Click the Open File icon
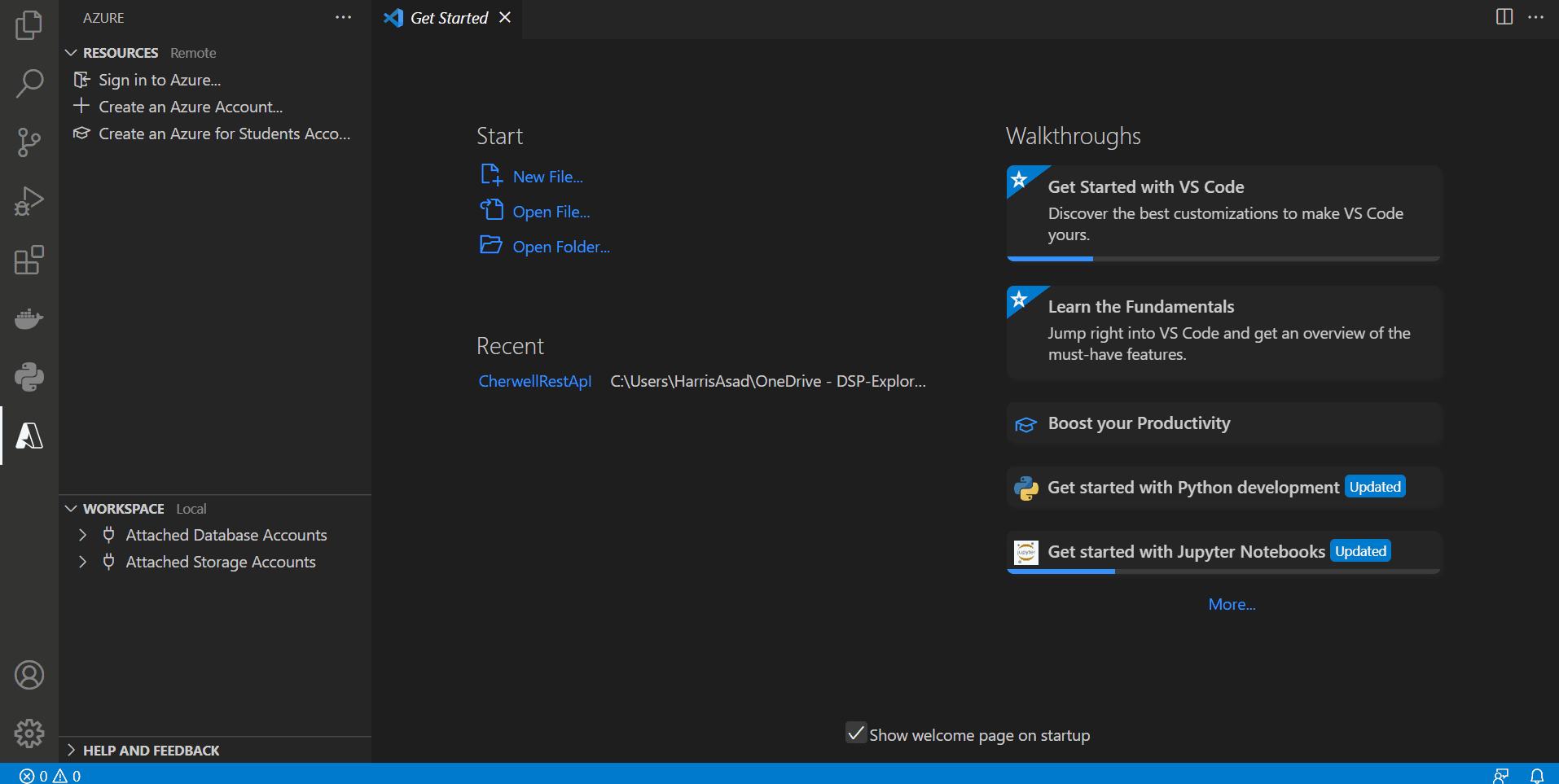1559x784 pixels. coord(491,210)
